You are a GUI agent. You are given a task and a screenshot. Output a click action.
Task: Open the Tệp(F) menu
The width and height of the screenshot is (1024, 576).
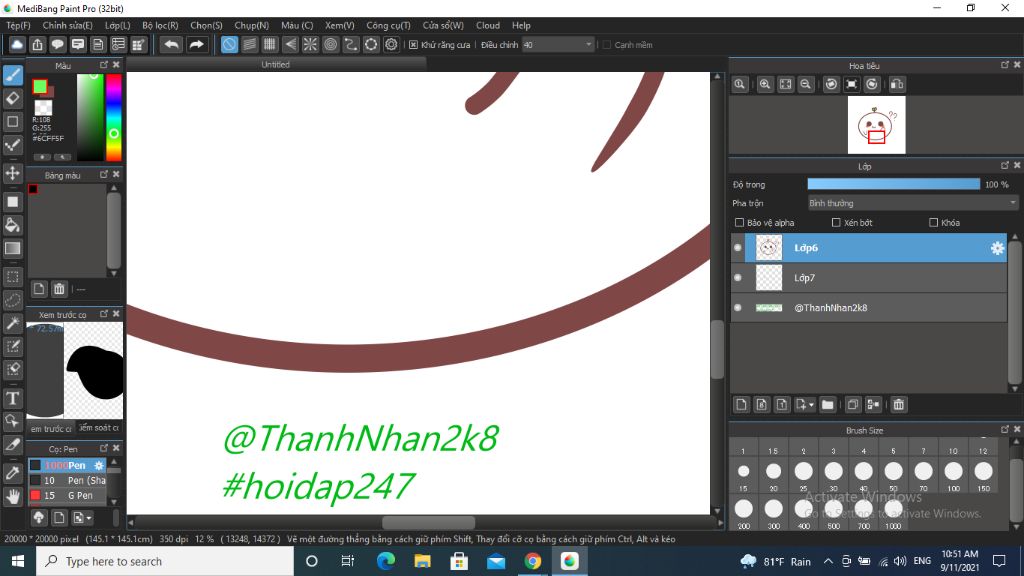coord(18,25)
